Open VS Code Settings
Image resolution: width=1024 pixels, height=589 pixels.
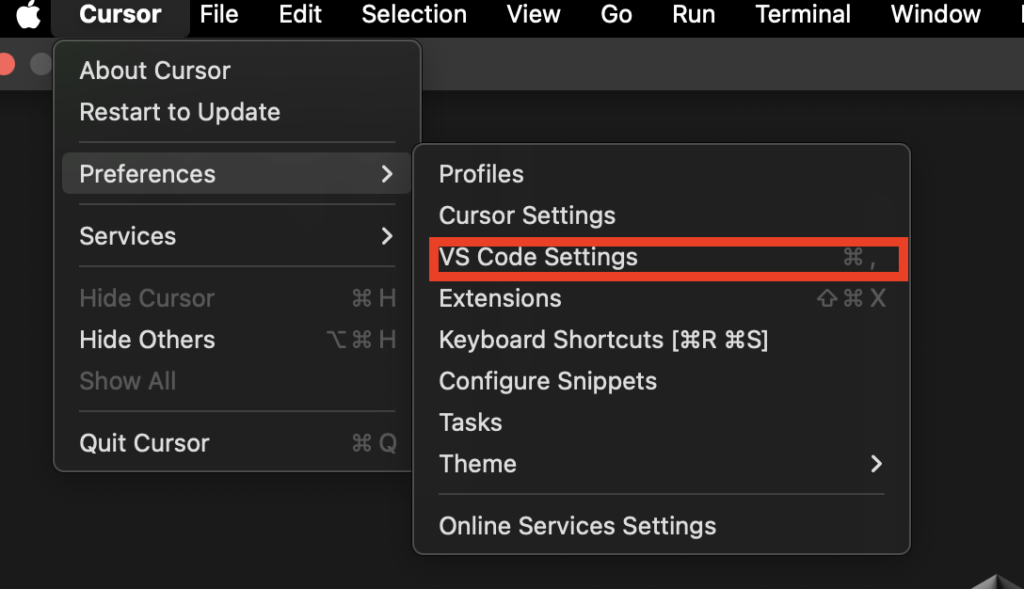pos(538,258)
